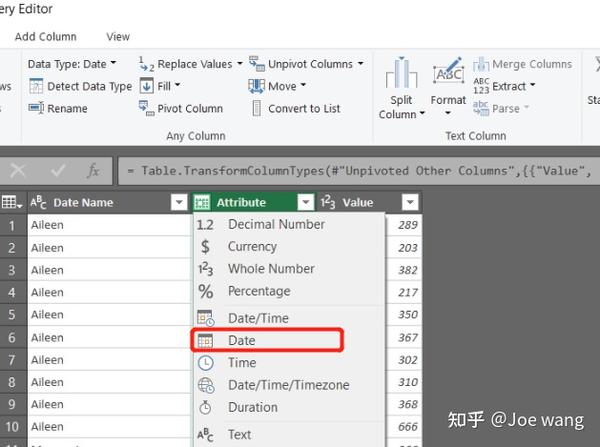The width and height of the screenshot is (600, 447).
Task: Open the Value column filter dropdown
Action: point(410,202)
